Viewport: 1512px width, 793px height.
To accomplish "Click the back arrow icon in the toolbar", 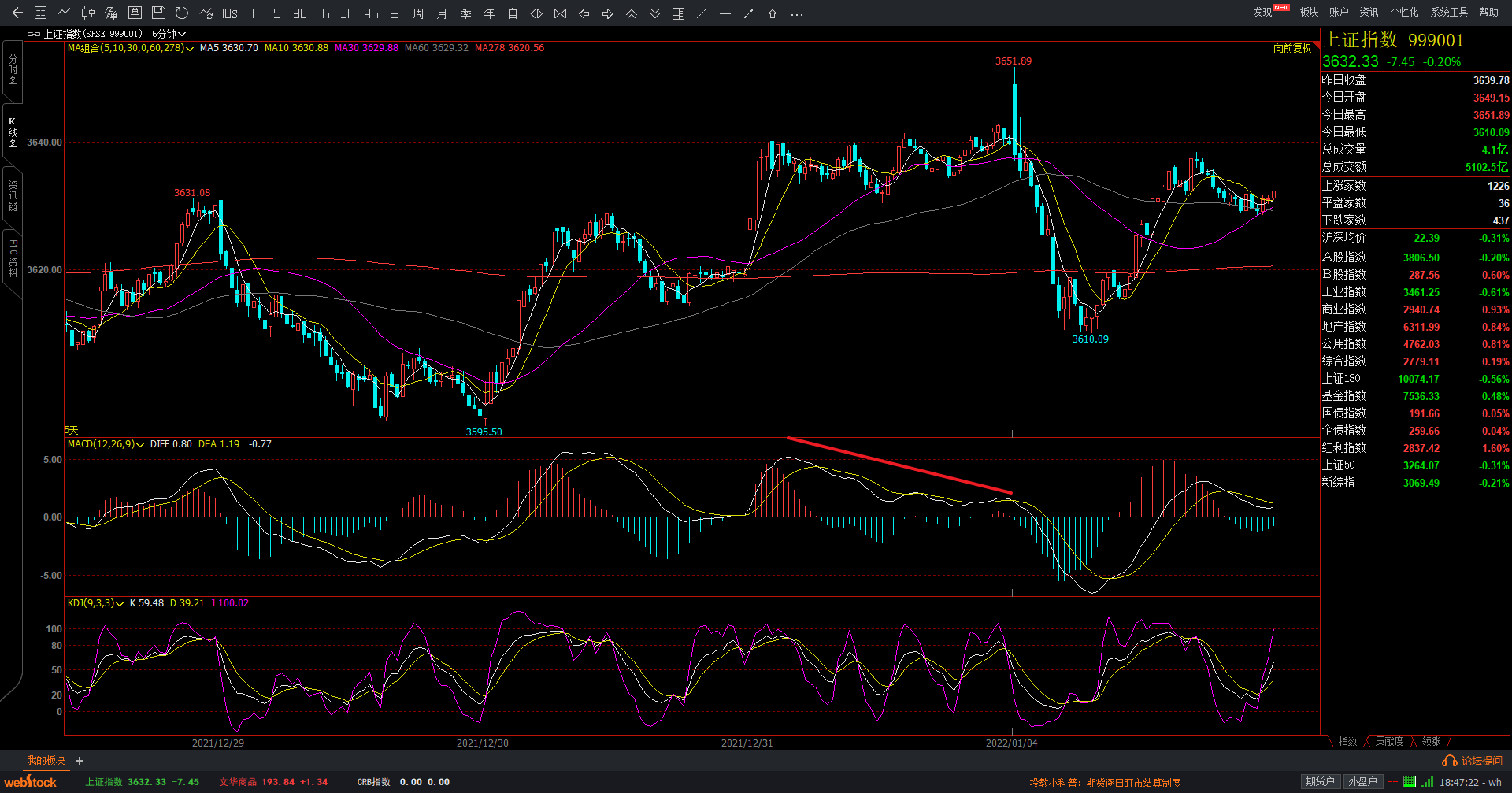I will pyautogui.click(x=17, y=13).
